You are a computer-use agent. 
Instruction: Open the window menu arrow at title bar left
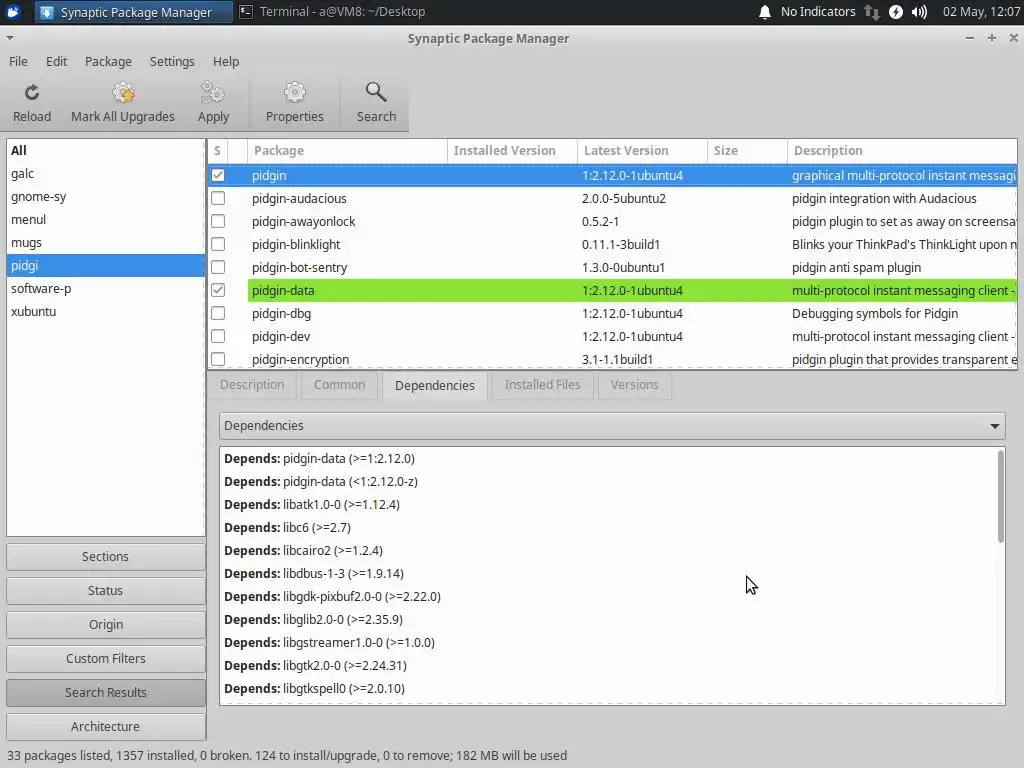(10, 38)
